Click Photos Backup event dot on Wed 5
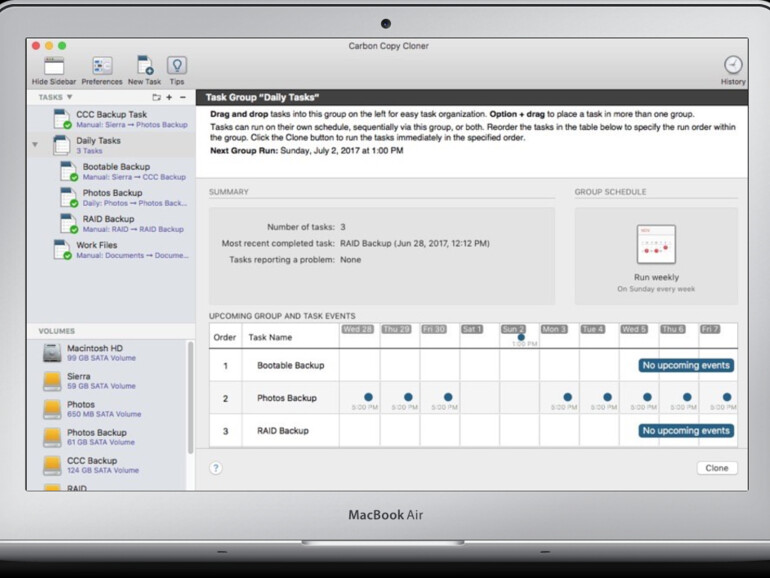The image size is (770, 578). 647,397
